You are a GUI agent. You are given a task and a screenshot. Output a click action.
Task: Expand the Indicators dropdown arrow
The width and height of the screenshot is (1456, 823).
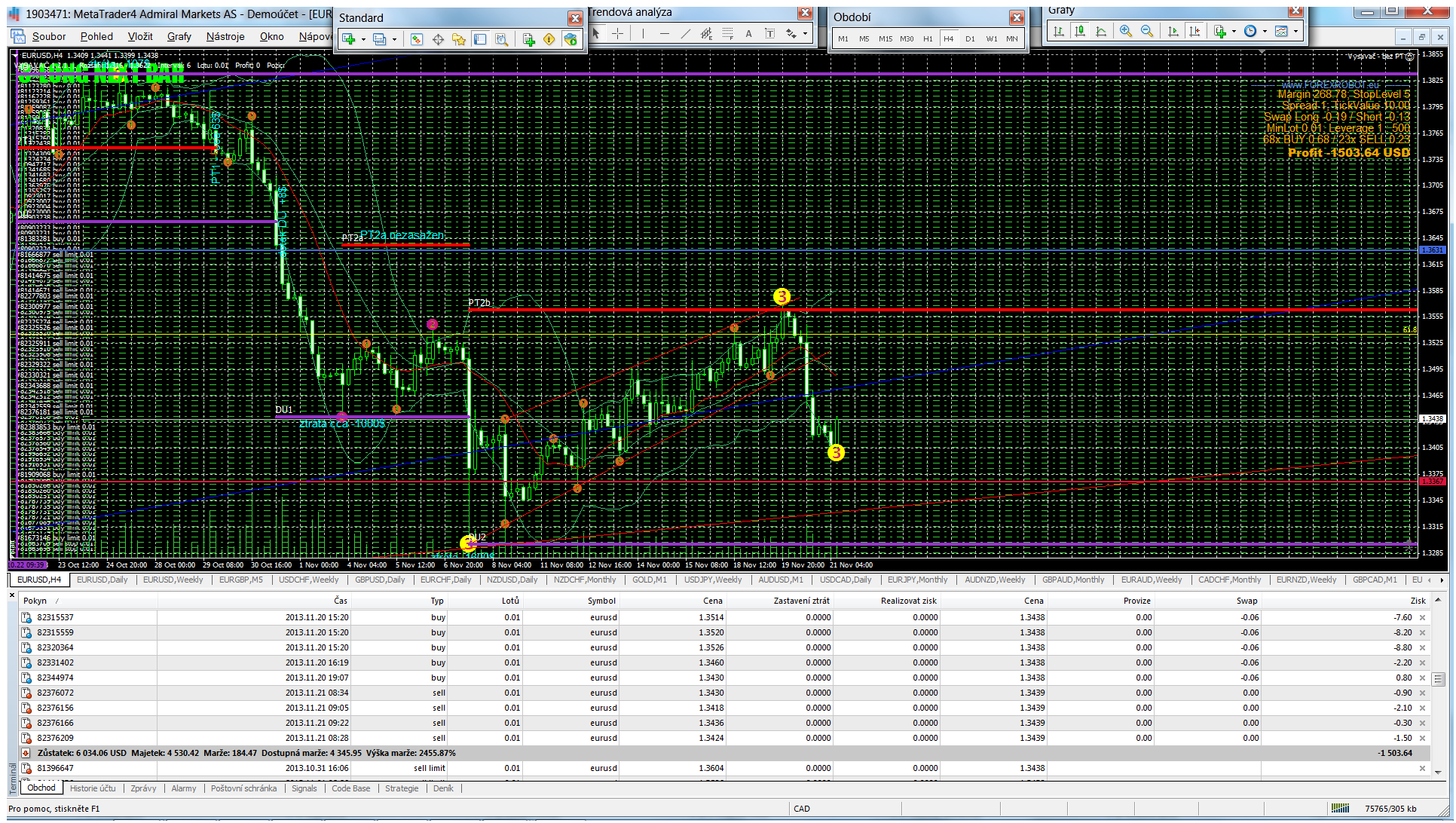(x=1234, y=31)
